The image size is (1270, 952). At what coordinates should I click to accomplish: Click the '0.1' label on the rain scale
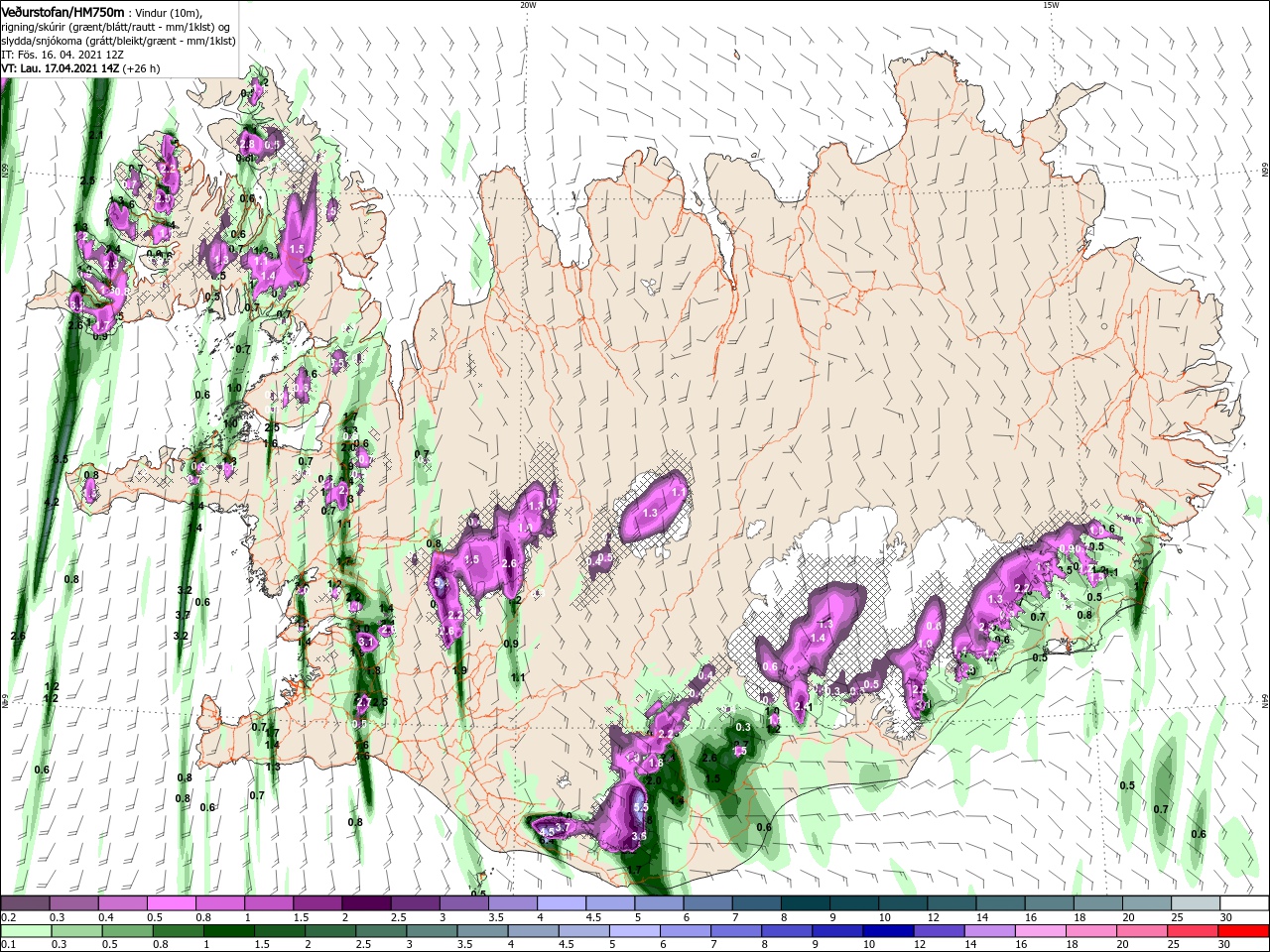(8, 945)
